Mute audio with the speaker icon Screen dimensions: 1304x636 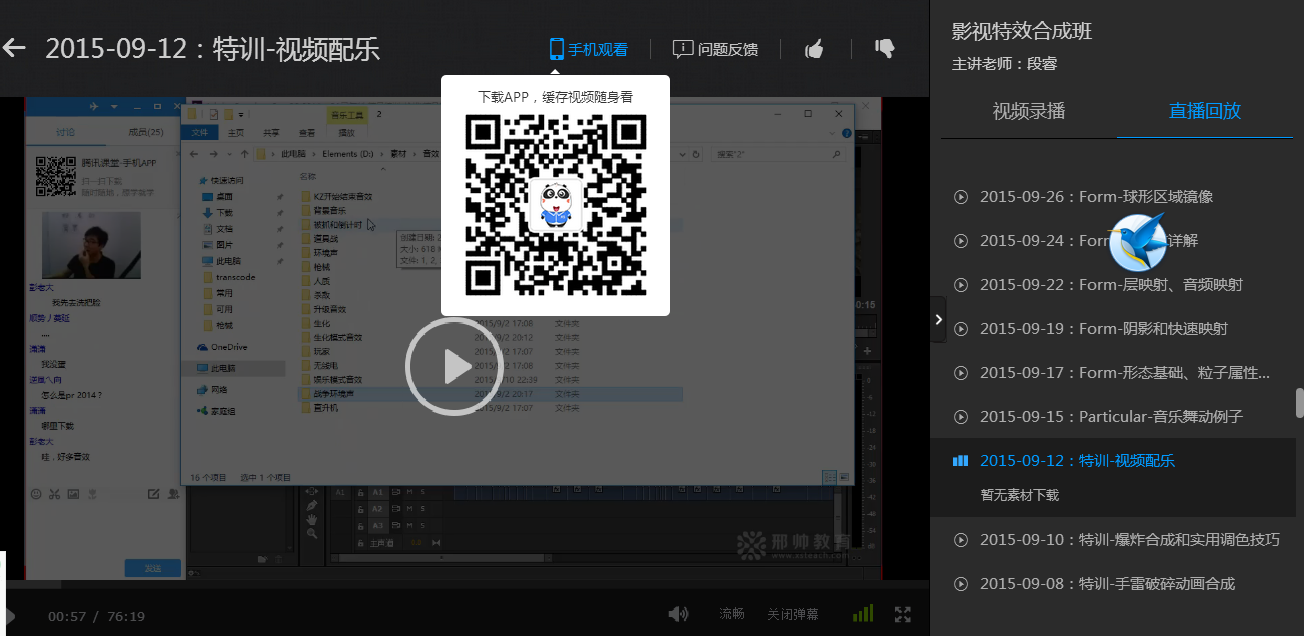(x=679, y=613)
